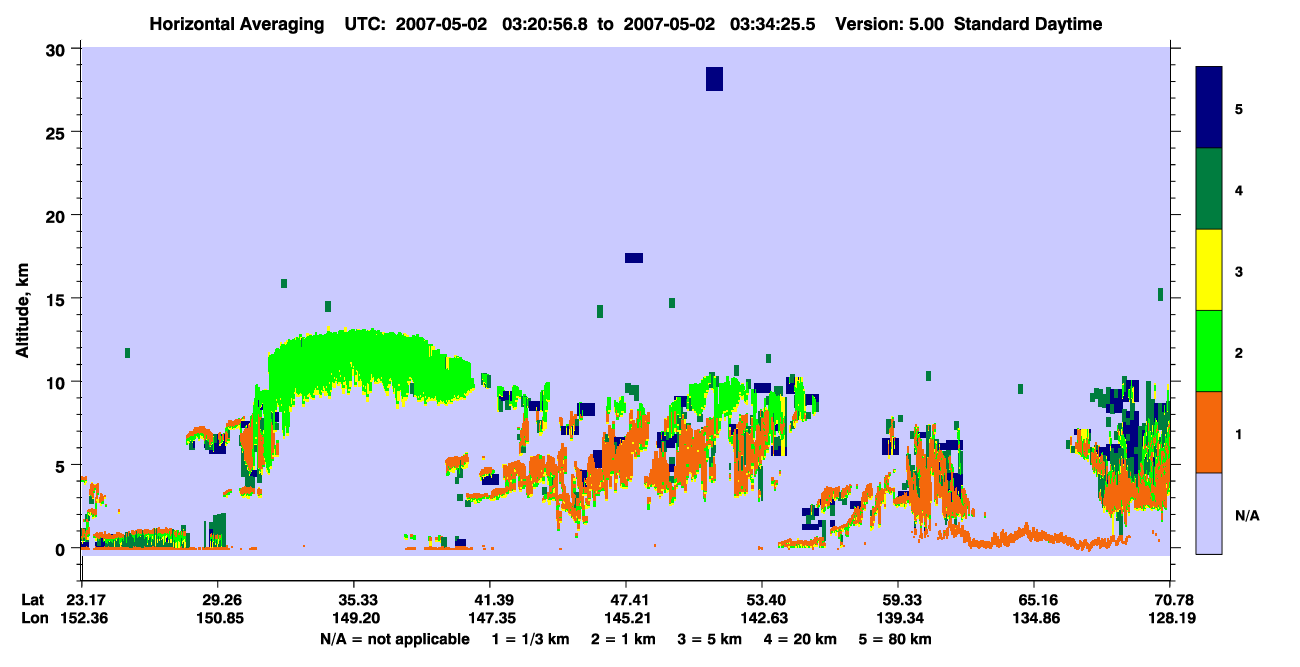1300x667 pixels.
Task: Click the bright green level 2 color band
Action: [x=1209, y=351]
